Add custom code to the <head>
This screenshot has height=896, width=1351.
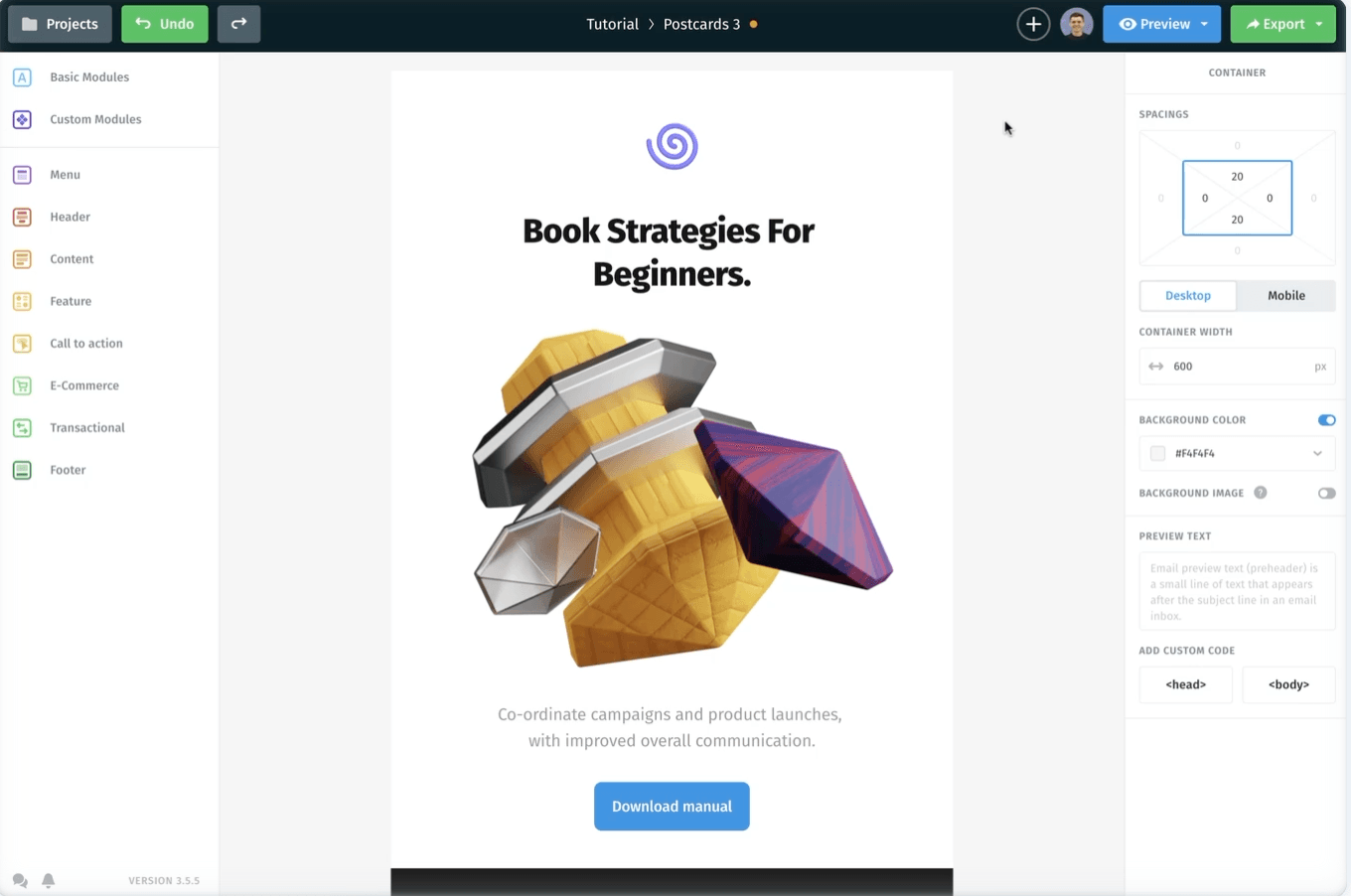click(x=1185, y=684)
